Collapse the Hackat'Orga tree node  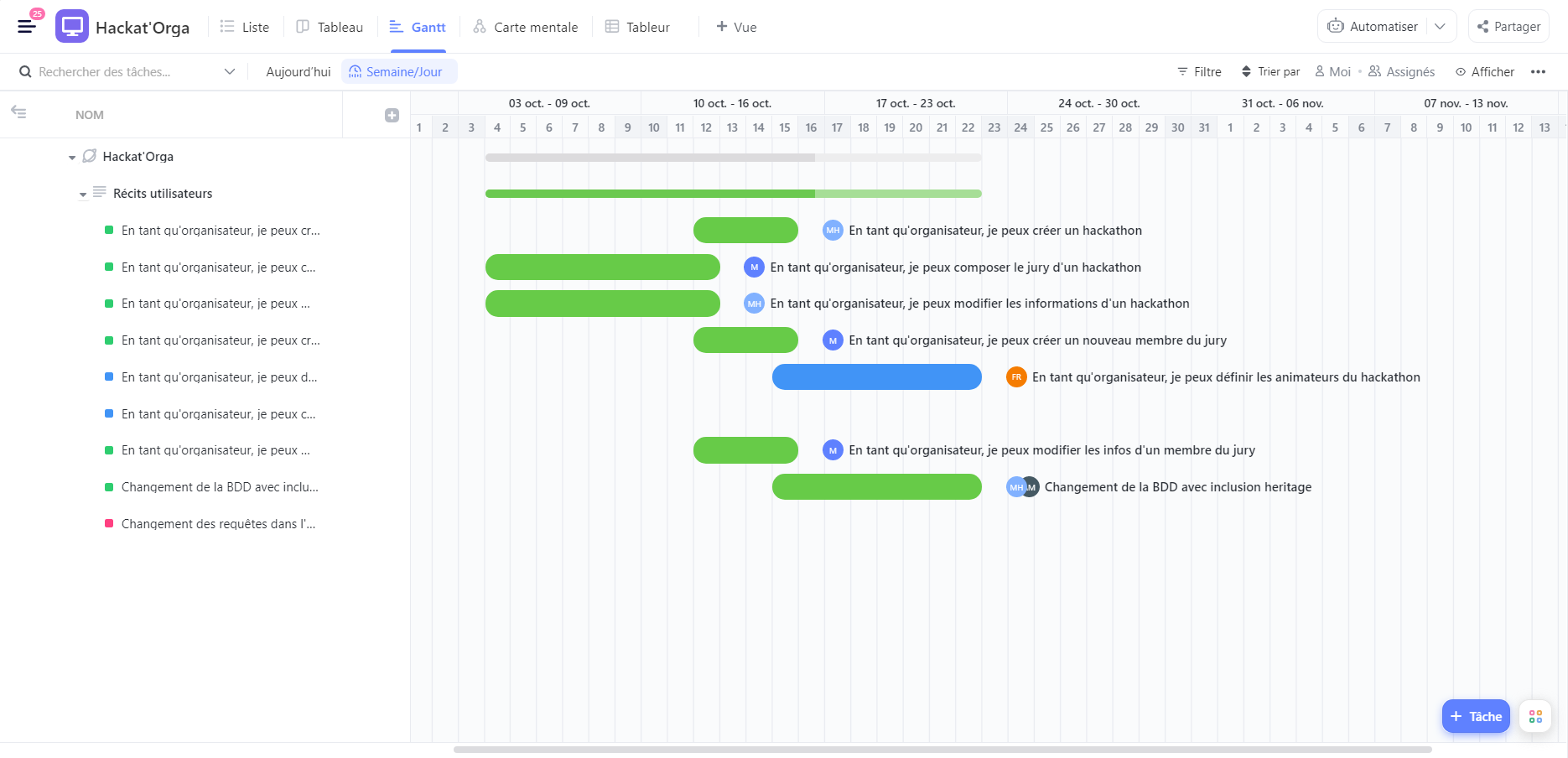pos(72,158)
